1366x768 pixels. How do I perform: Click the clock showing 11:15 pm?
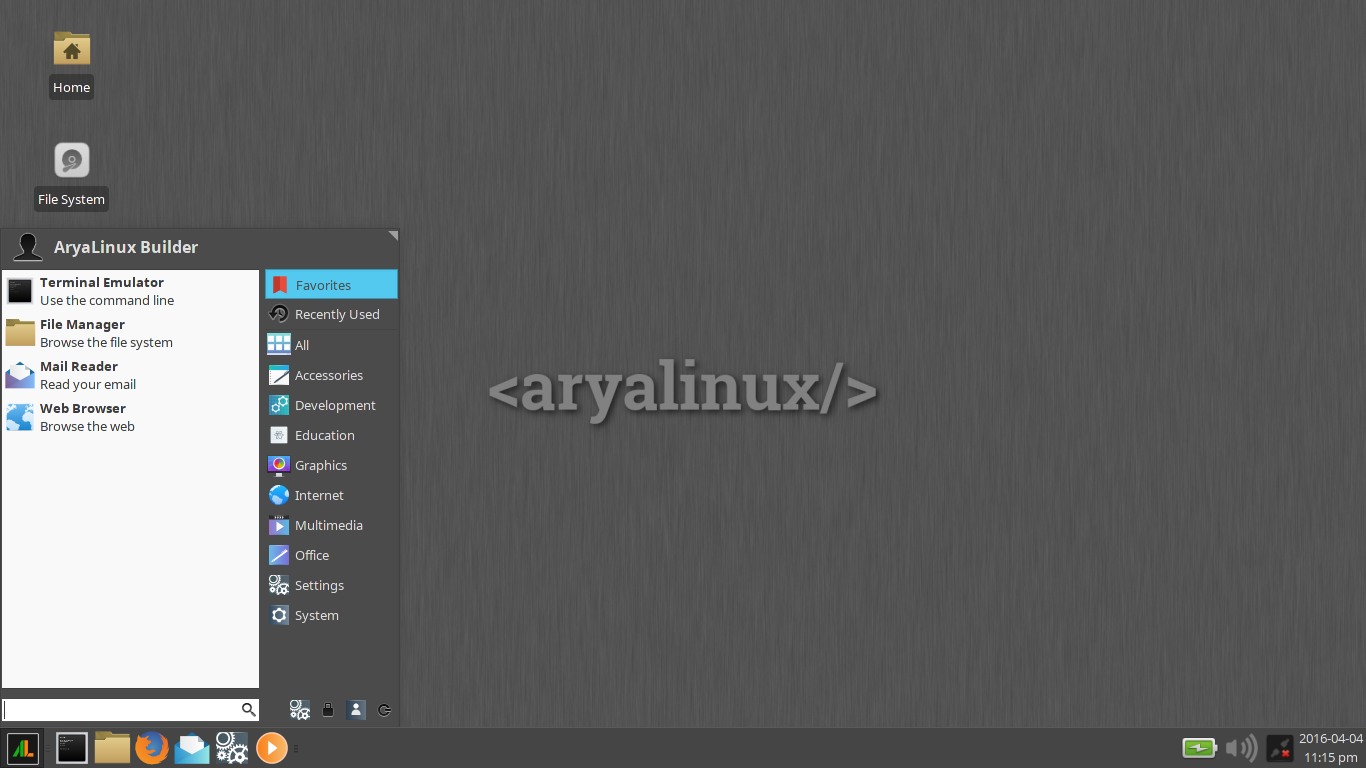click(1331, 748)
